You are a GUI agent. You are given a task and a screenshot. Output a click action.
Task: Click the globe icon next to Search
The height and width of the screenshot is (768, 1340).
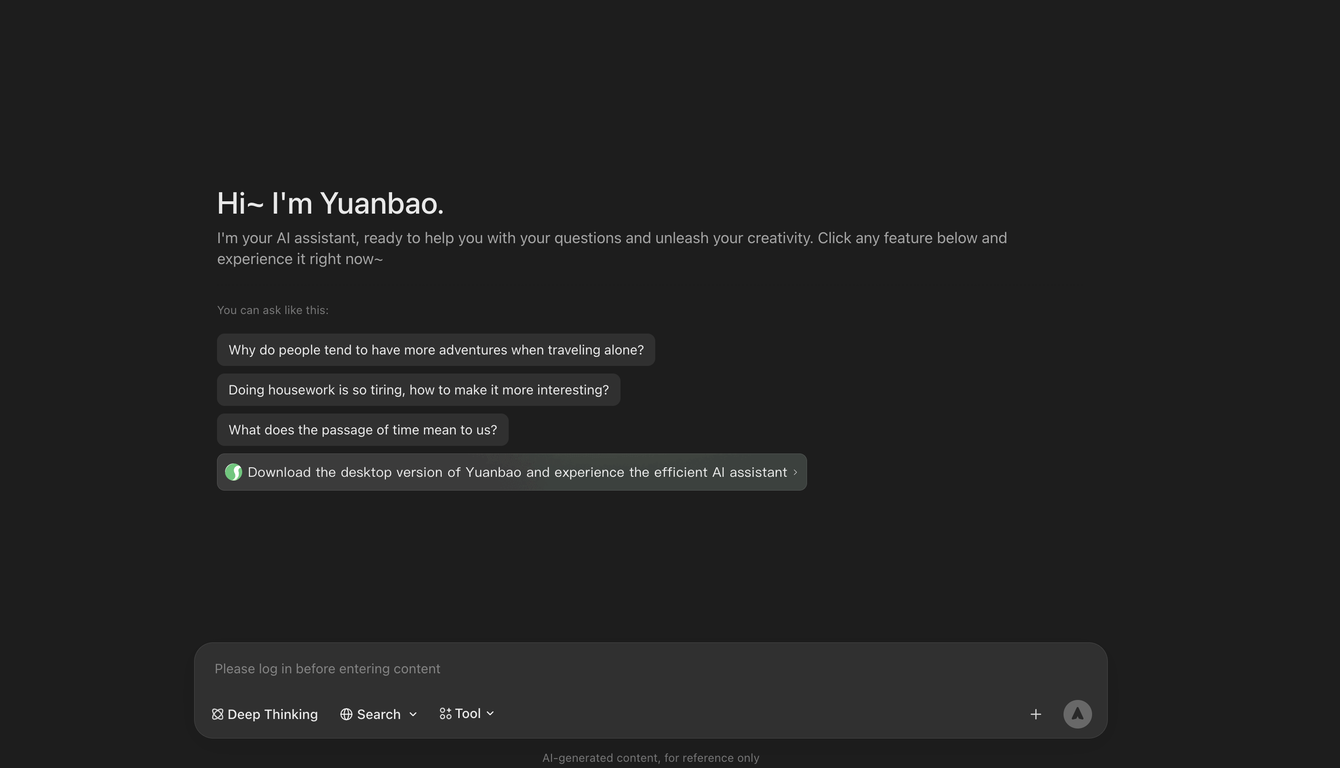coord(344,714)
